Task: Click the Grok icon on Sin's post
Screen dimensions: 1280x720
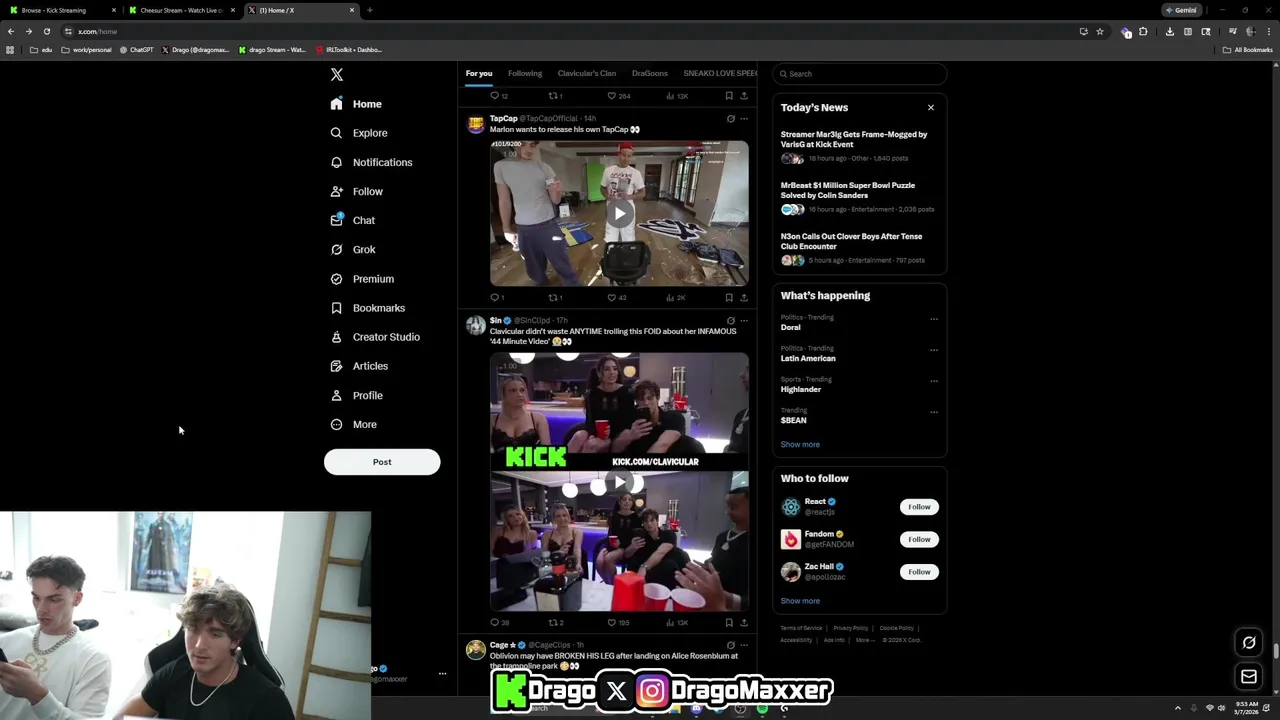Action: [730, 321]
